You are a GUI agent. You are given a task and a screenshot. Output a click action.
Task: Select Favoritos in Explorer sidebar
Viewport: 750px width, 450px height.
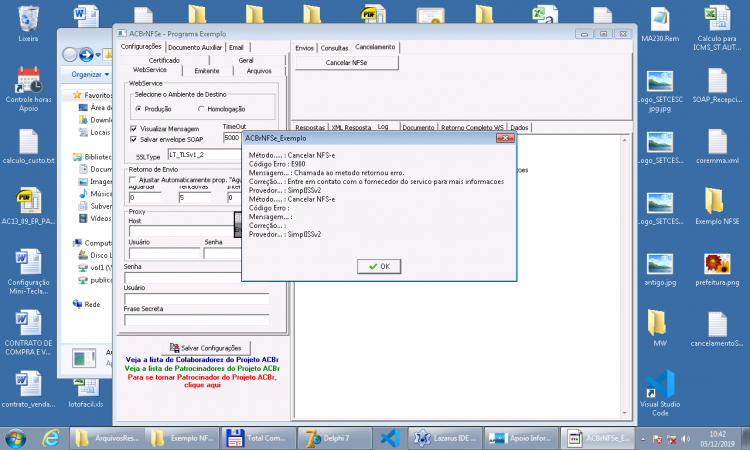(93, 95)
